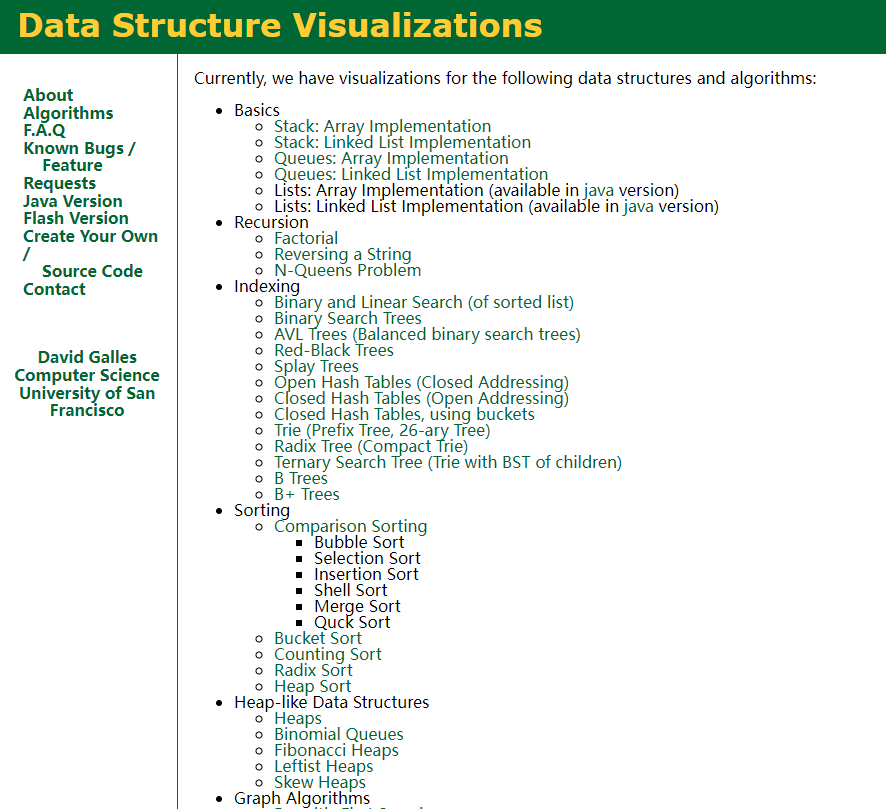
Task: Go to the Algorithms sidebar link
Action: pyautogui.click(x=68, y=114)
